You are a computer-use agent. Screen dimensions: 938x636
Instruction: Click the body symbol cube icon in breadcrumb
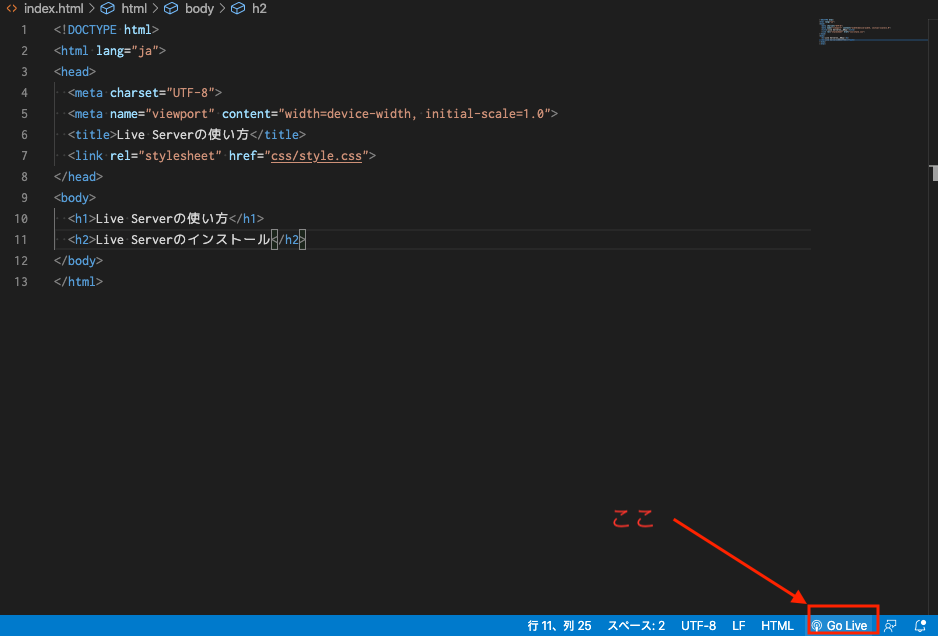[x=170, y=8]
